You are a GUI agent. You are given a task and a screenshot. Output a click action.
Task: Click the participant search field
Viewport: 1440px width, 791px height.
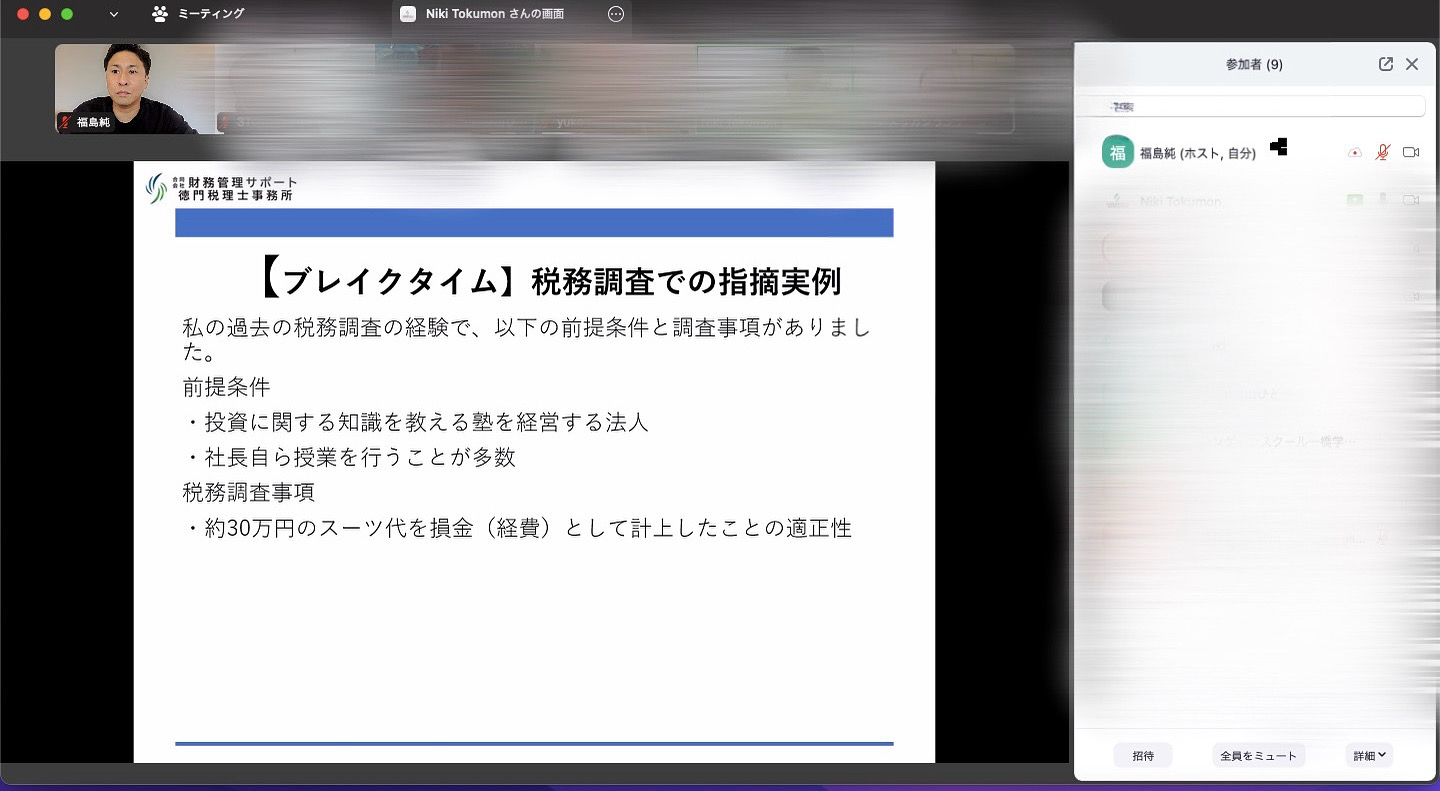(1255, 106)
